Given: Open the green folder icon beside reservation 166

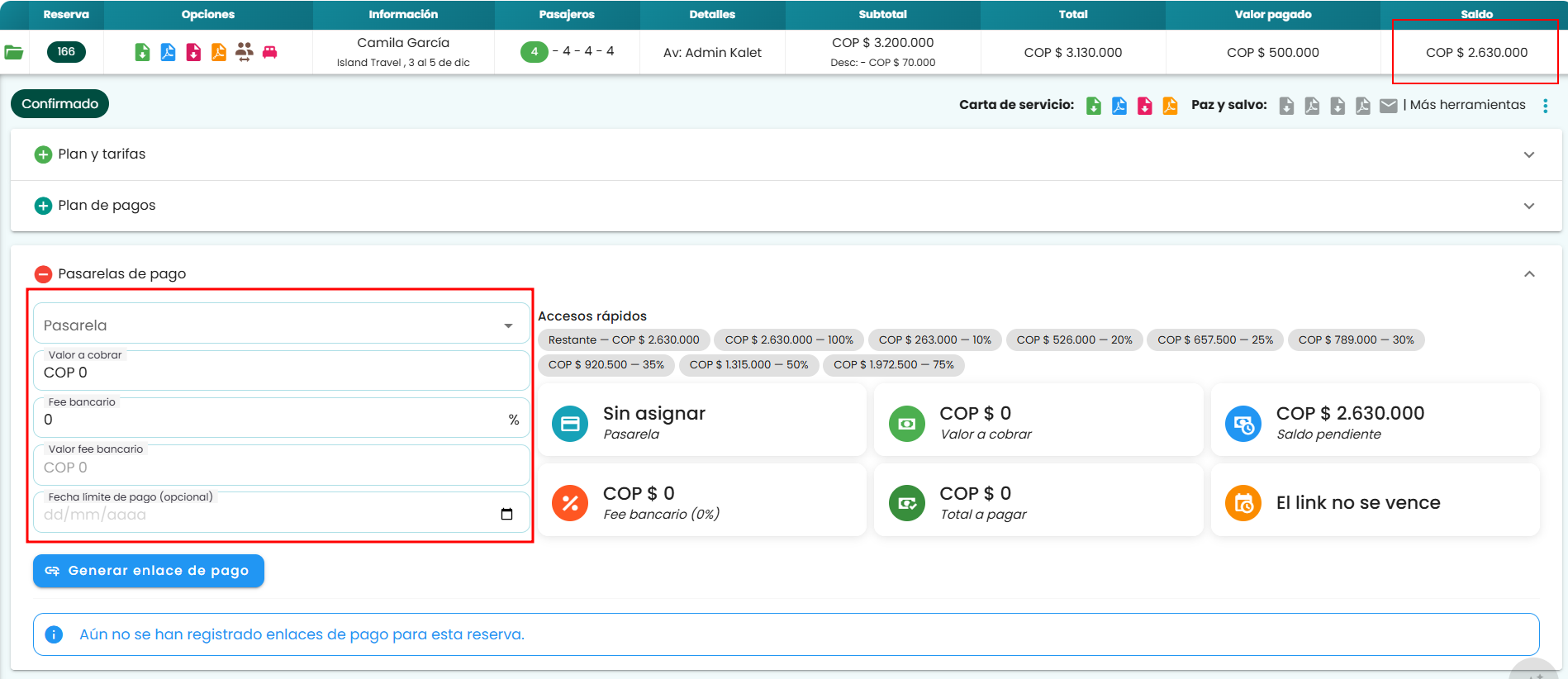Looking at the screenshot, I should coord(14,52).
